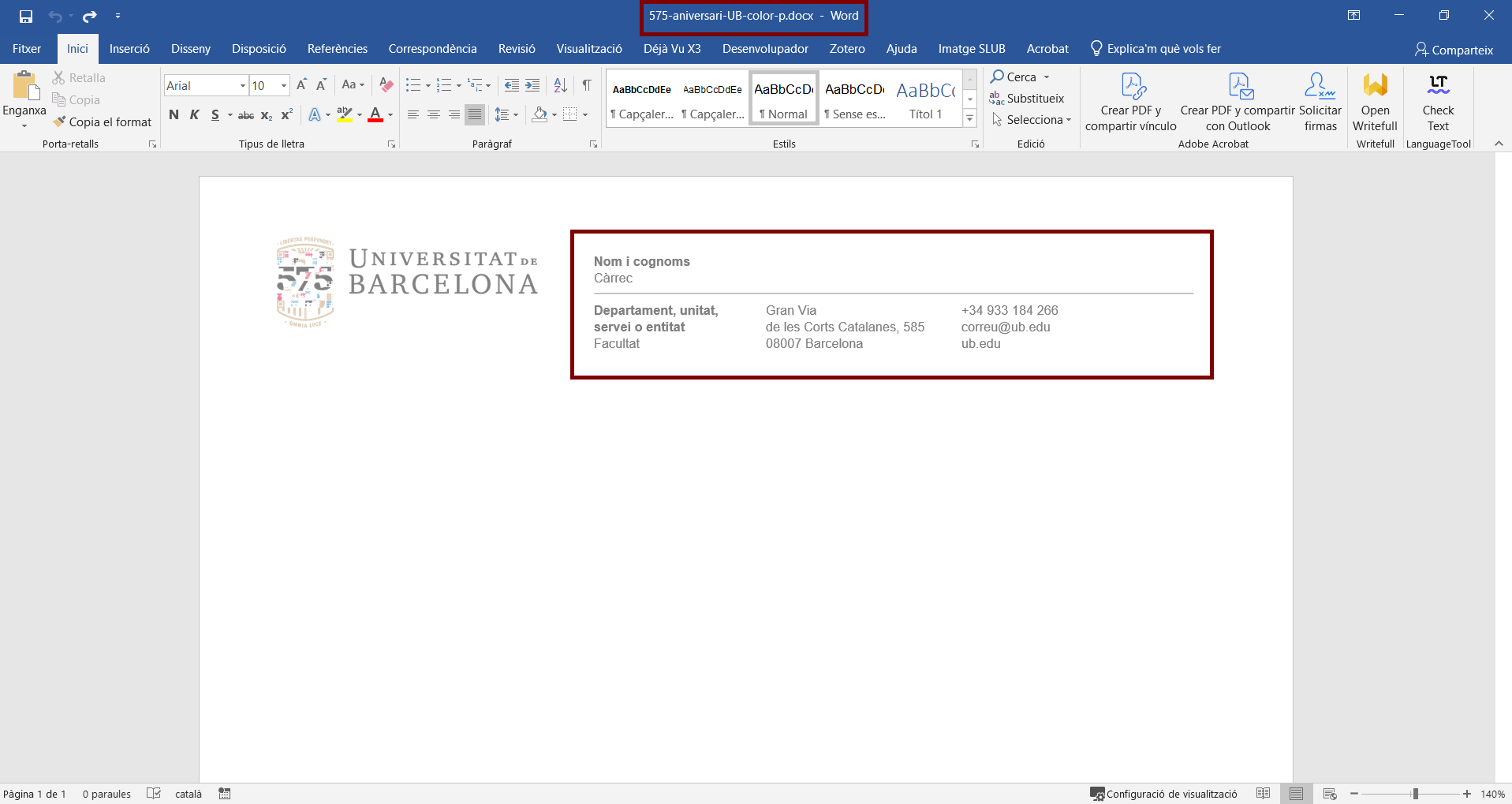Image resolution: width=1512 pixels, height=804 pixels.
Task: Toggle paragraph marks visibility
Action: click(x=587, y=84)
